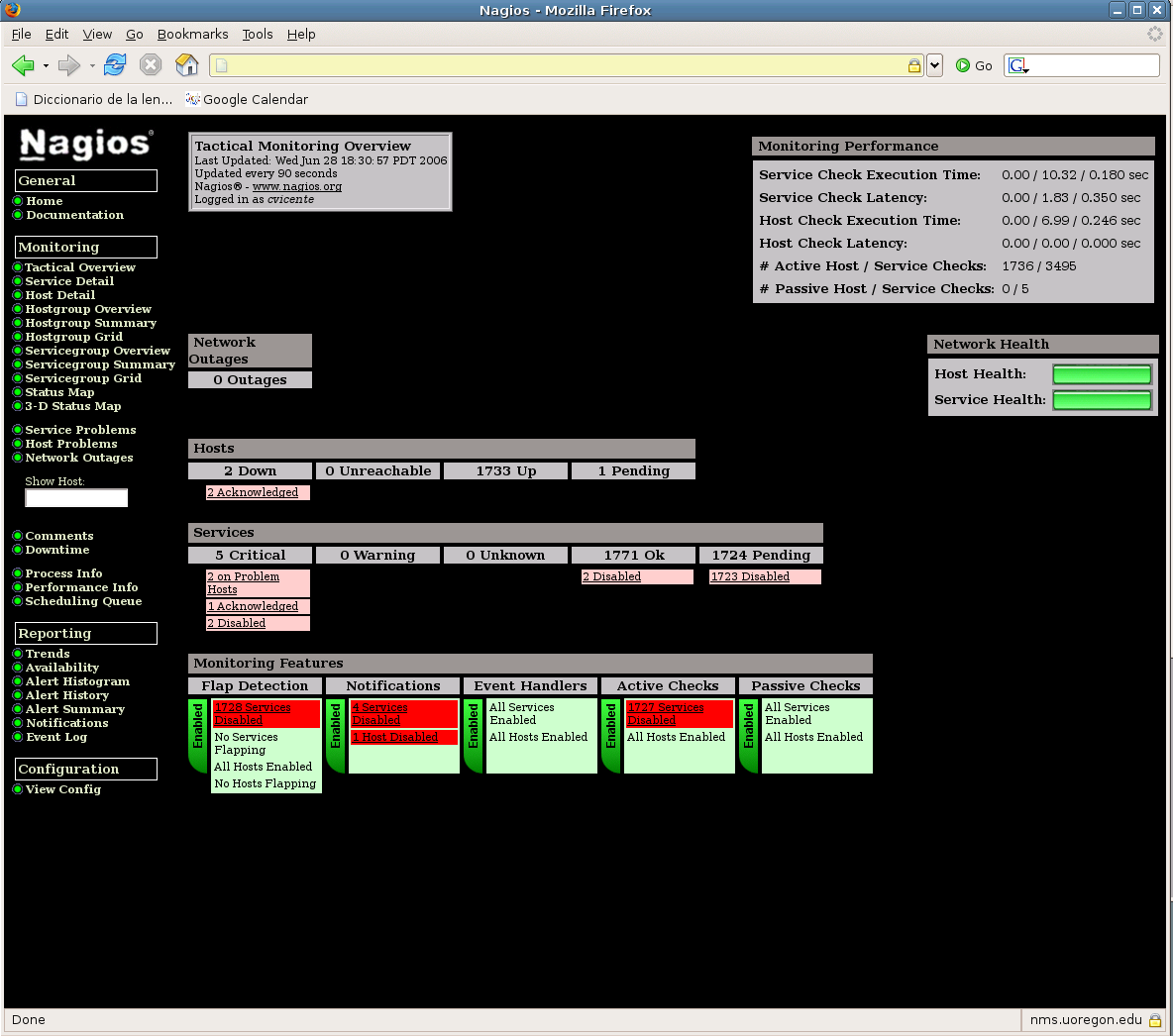The image size is (1173, 1036).
Task: Click the green bullet beside View Config
Action: click(x=17, y=790)
